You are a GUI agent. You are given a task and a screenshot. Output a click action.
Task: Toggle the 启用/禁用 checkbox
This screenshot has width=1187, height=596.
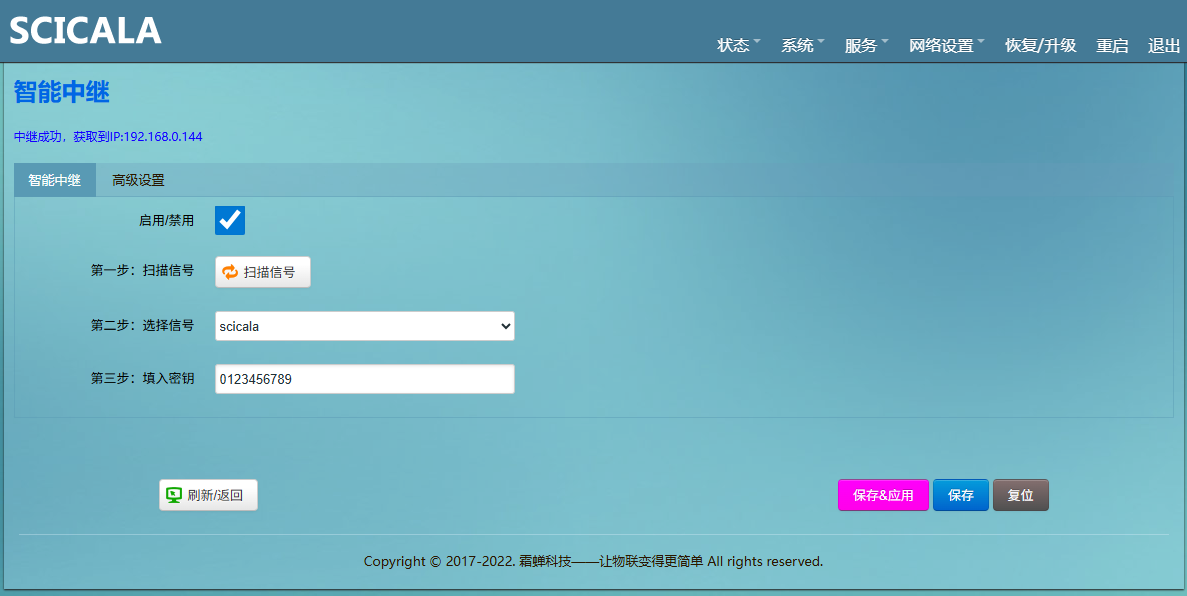[x=230, y=220]
